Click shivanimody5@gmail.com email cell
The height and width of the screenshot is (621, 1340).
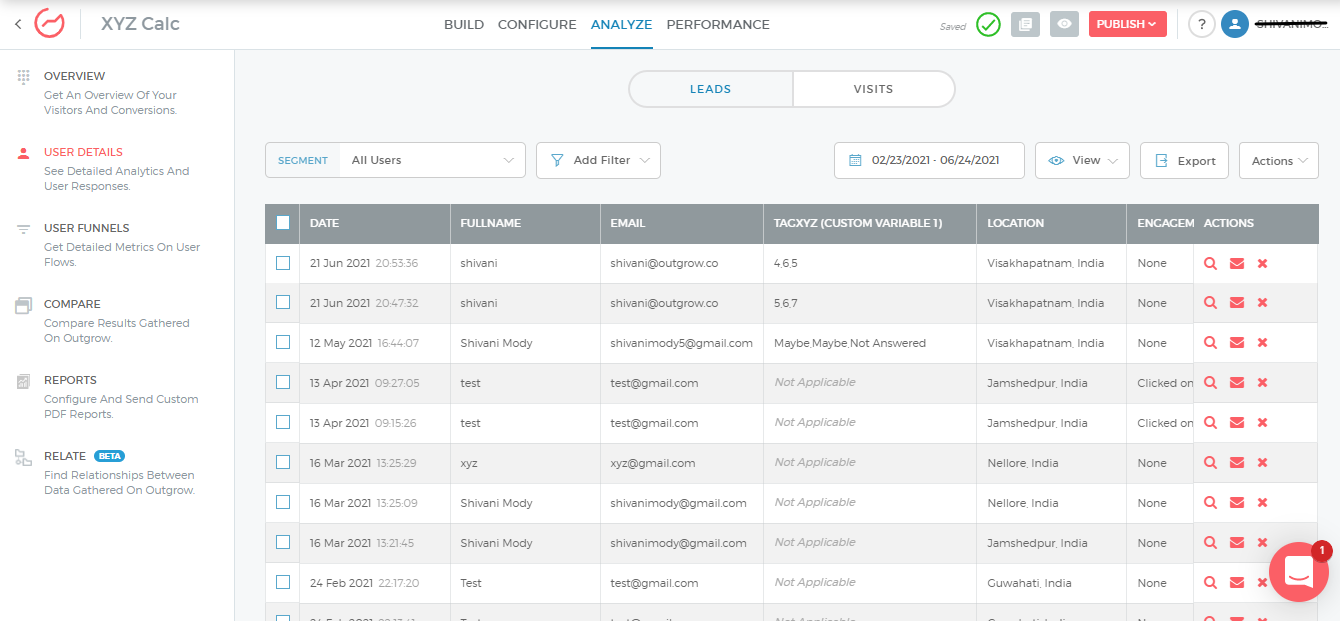pyautogui.click(x=681, y=343)
